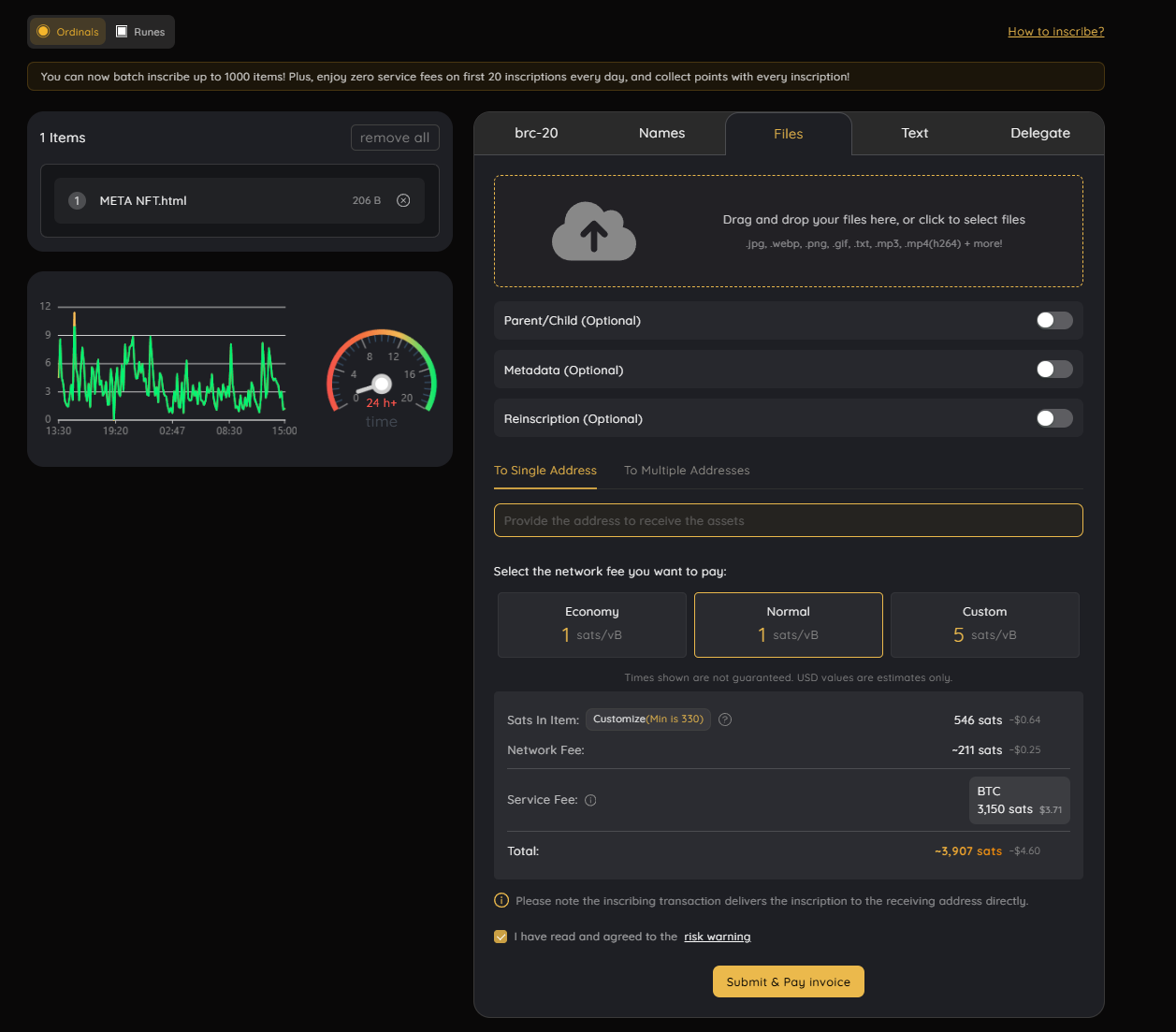Click the Sats In Item help icon
The height and width of the screenshot is (1032, 1176).
725,719
